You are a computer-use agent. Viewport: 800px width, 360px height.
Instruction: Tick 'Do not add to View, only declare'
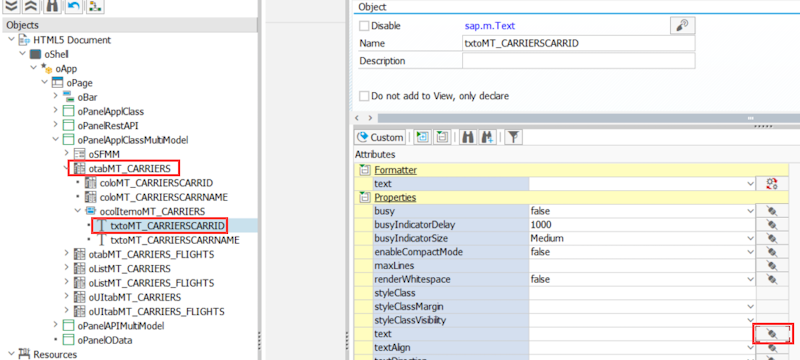coord(364,96)
